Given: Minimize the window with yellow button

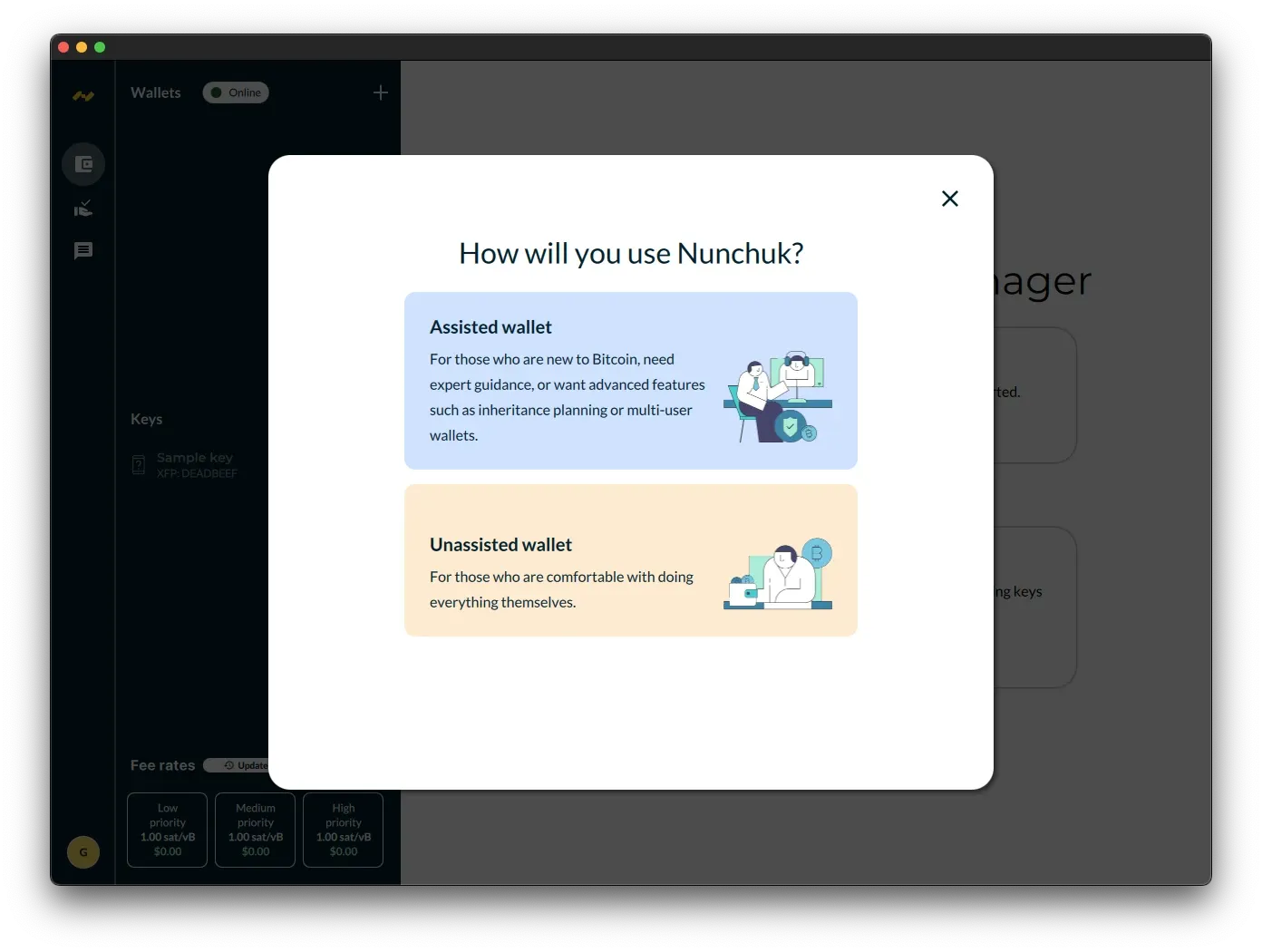Looking at the screenshot, I should 82,47.
